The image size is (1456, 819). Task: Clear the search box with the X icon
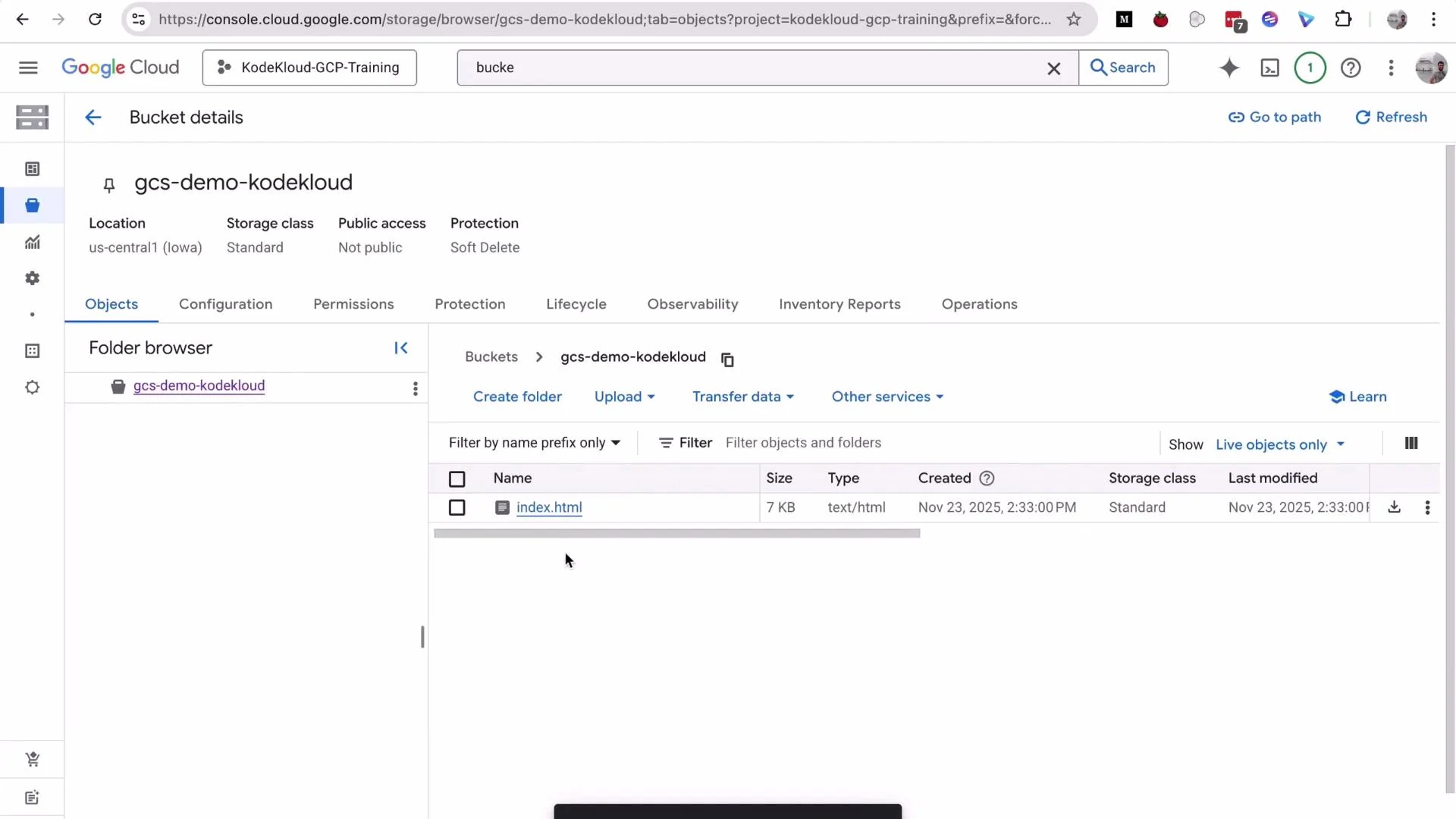[x=1053, y=68]
